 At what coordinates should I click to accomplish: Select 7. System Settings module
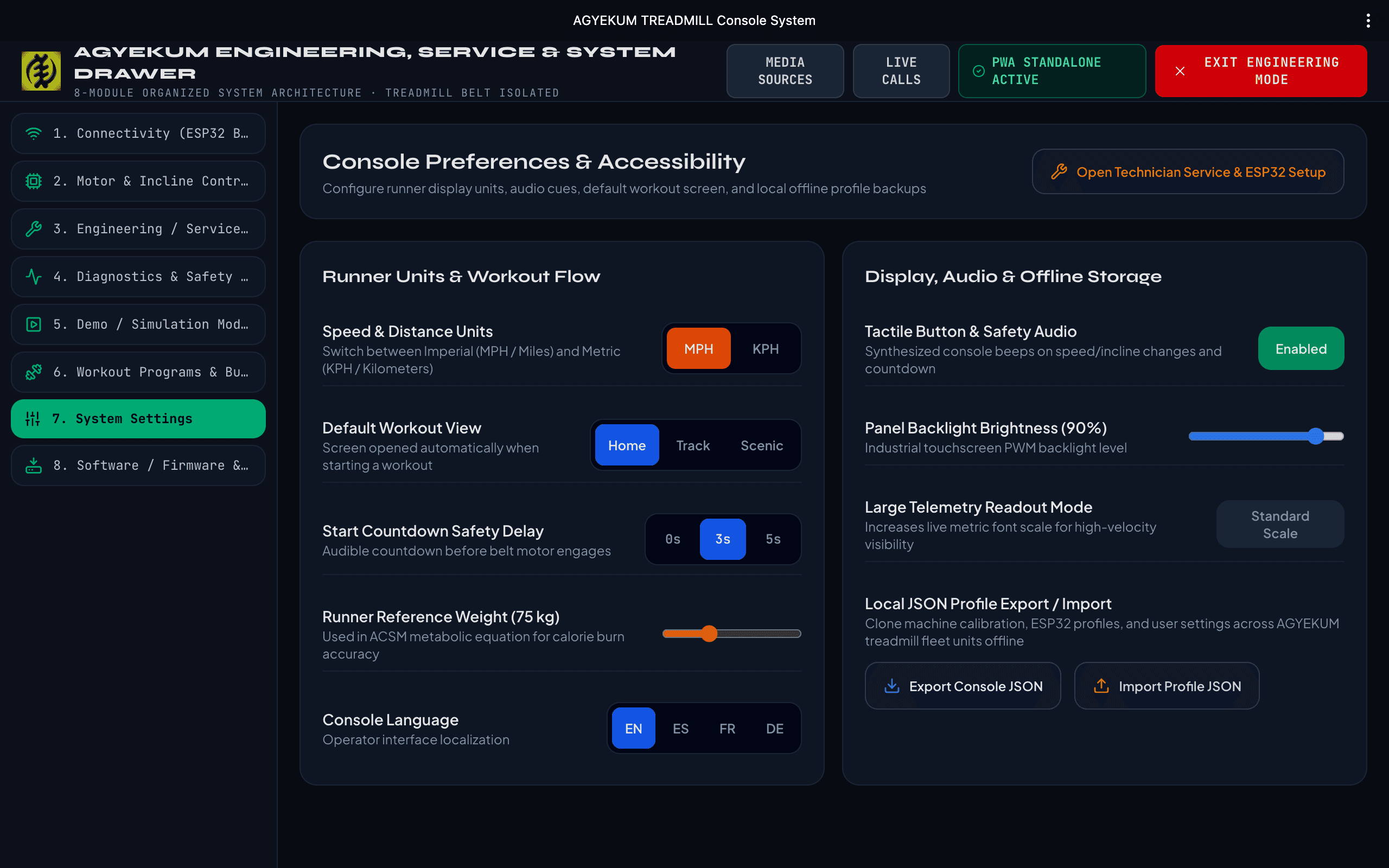point(138,418)
